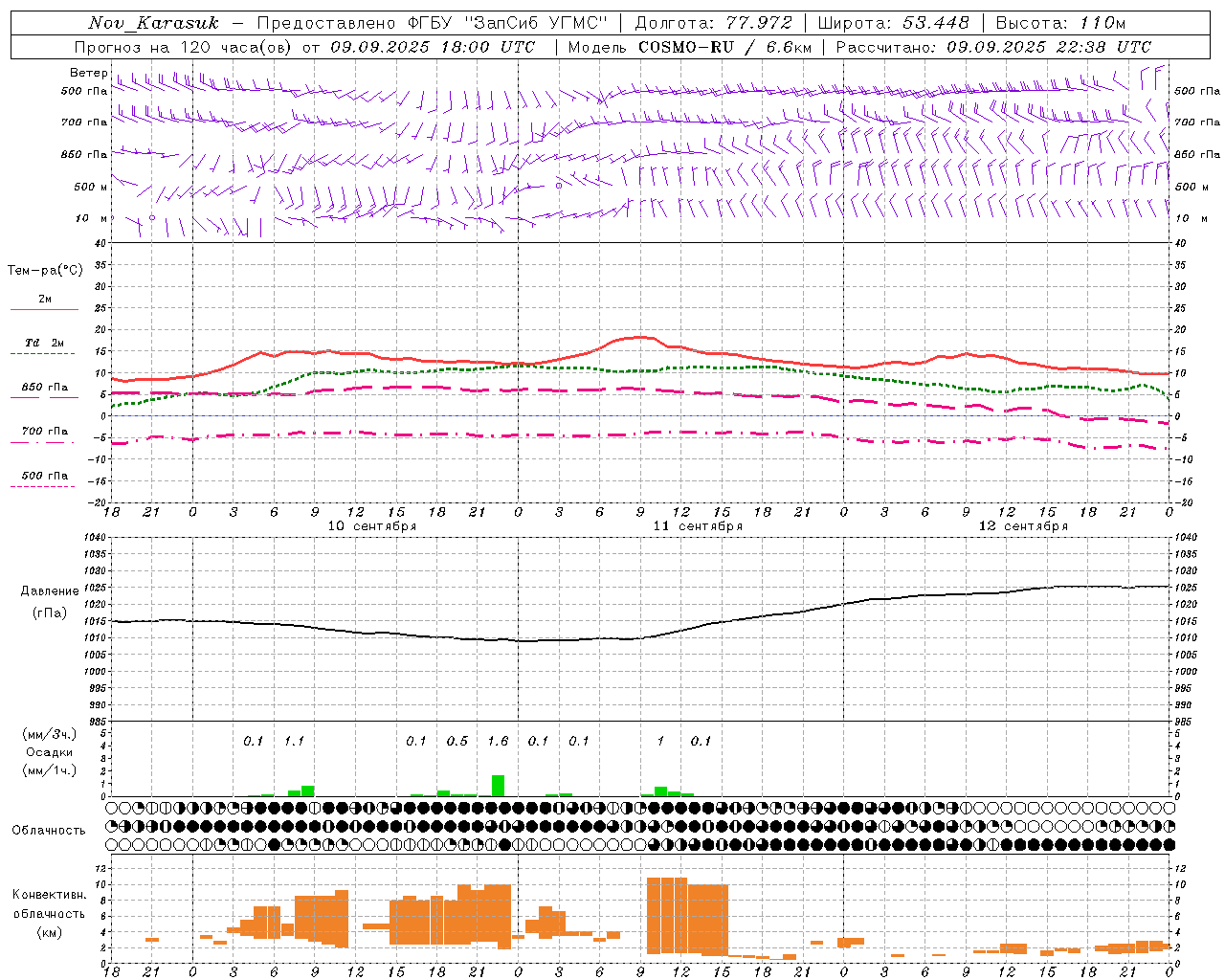
Task: Click the 'Td 2м' dew point legend entry
Action: (x=44, y=343)
